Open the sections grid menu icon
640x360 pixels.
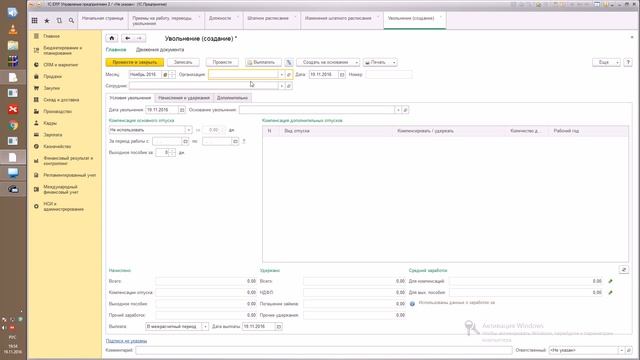coord(35,20)
